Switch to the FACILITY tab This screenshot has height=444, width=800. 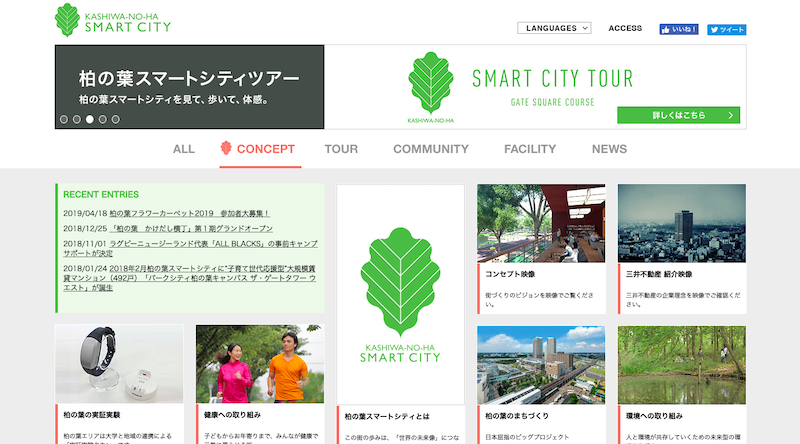530,149
